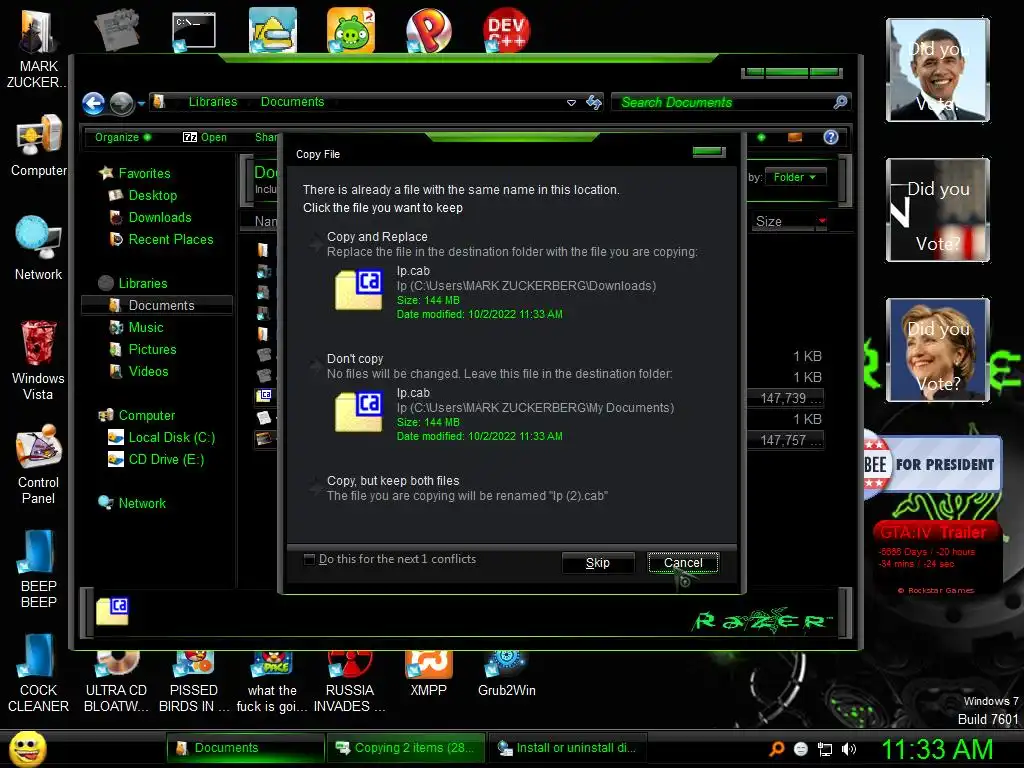Switch to 'Install or uninstall di...' taskbar button
The width and height of the screenshot is (1024, 768).
(x=568, y=748)
